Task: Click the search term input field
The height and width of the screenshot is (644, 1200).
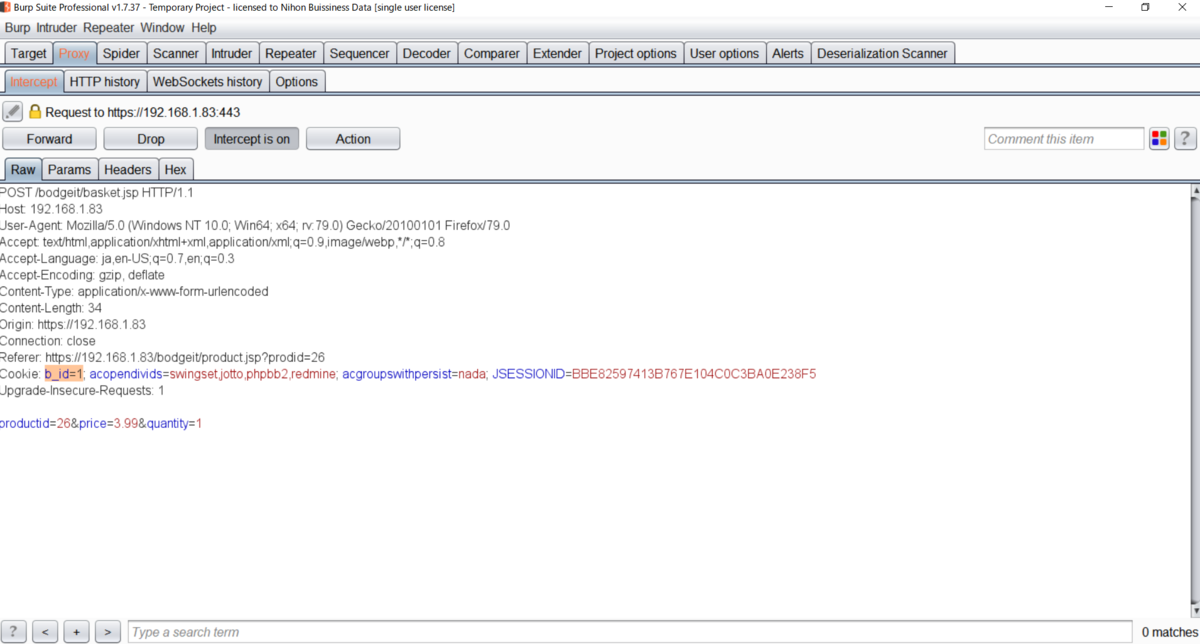Action: click(x=630, y=632)
